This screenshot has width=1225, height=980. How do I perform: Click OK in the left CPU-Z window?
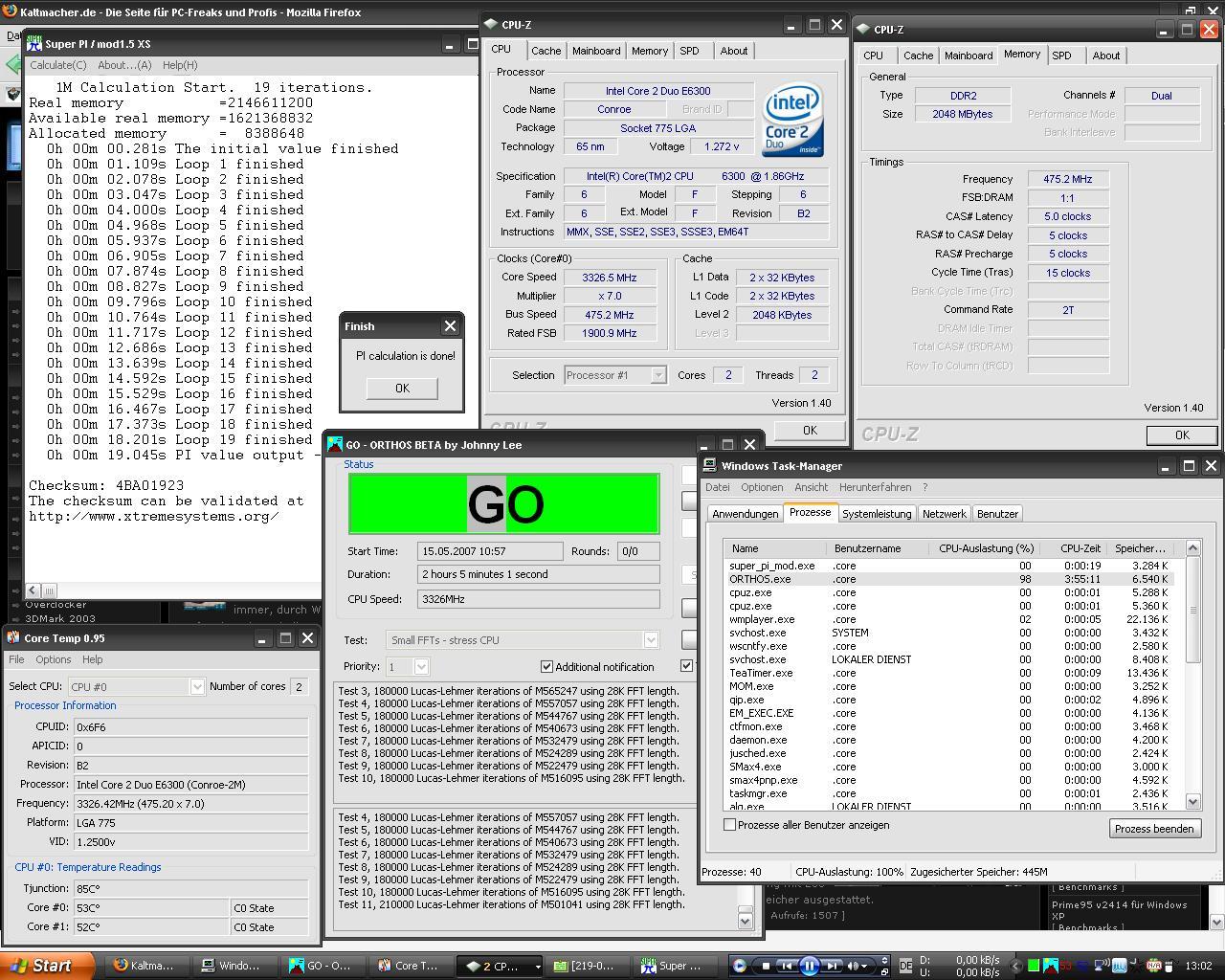pyautogui.click(x=810, y=431)
